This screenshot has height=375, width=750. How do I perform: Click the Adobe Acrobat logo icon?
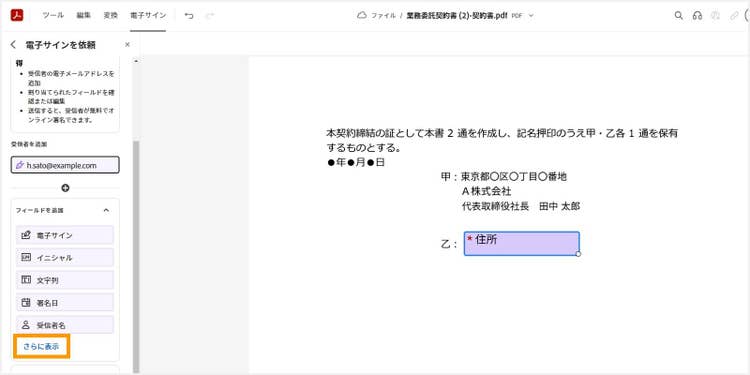click(17, 15)
